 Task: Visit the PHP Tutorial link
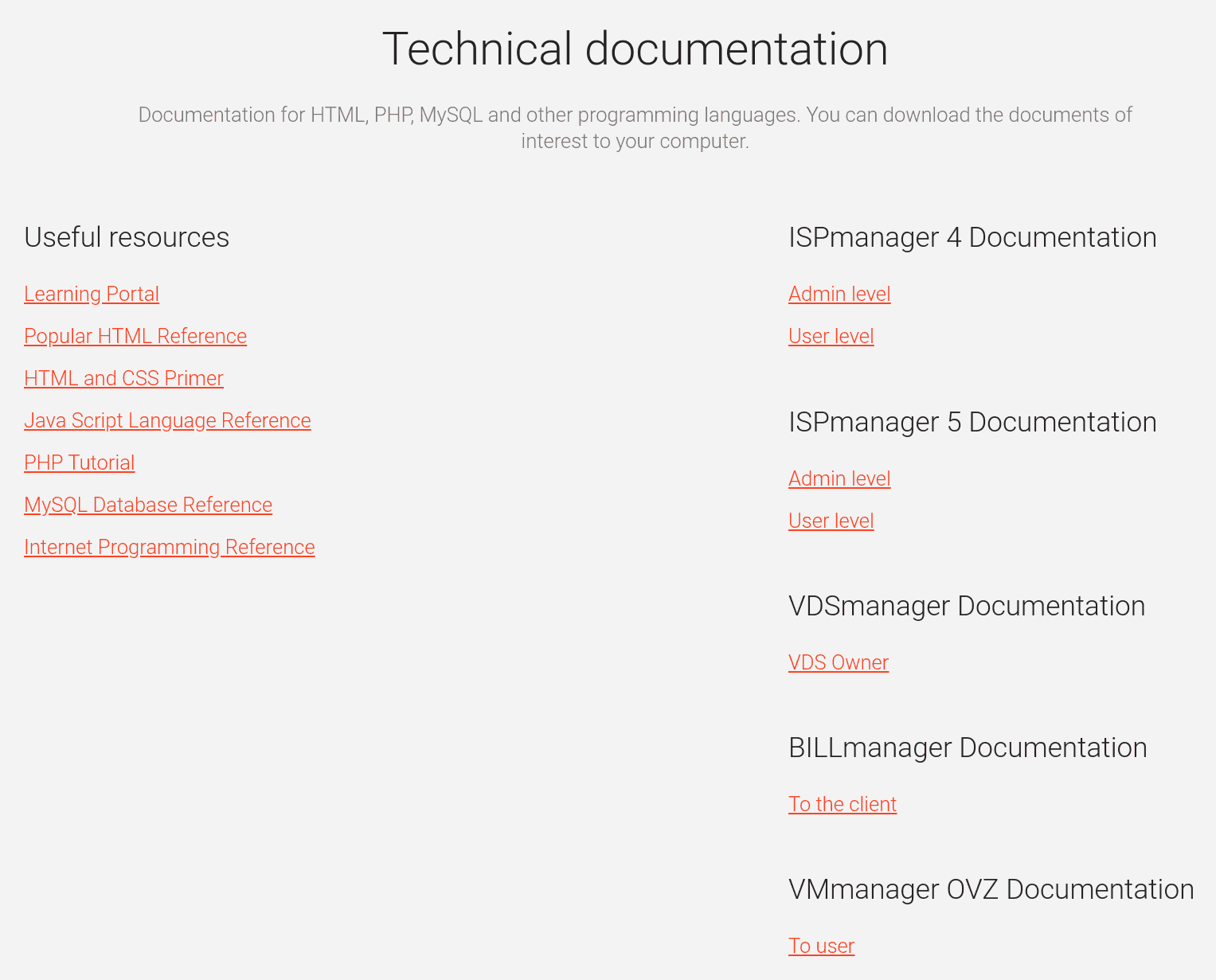click(x=80, y=463)
